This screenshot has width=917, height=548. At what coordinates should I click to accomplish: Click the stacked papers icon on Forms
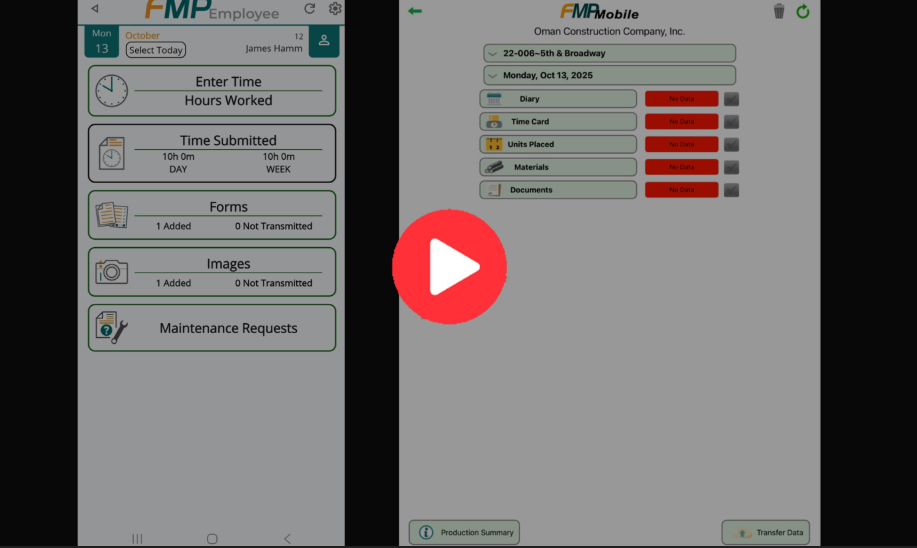point(111,215)
